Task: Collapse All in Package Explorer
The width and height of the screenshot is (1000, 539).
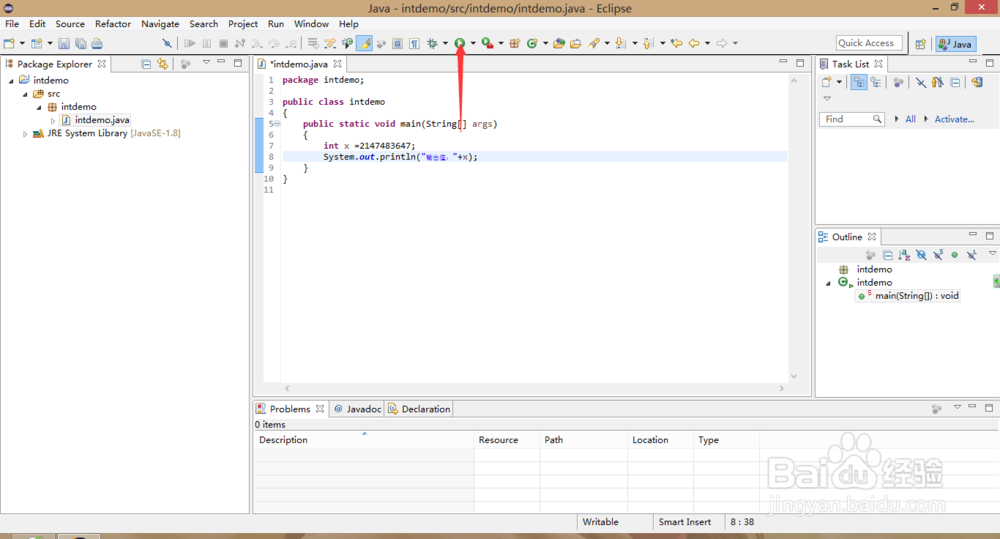Action: tap(146, 64)
